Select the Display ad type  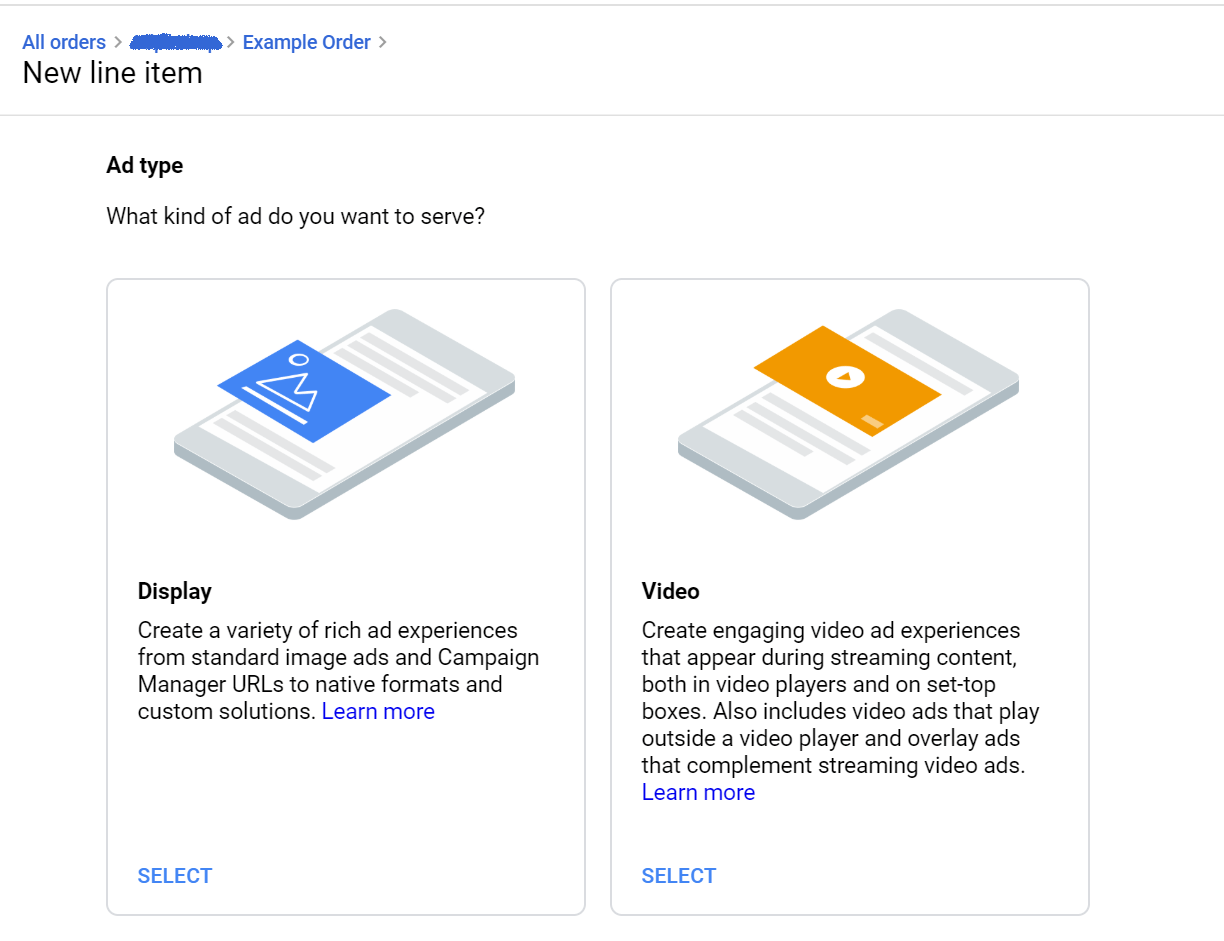175,875
